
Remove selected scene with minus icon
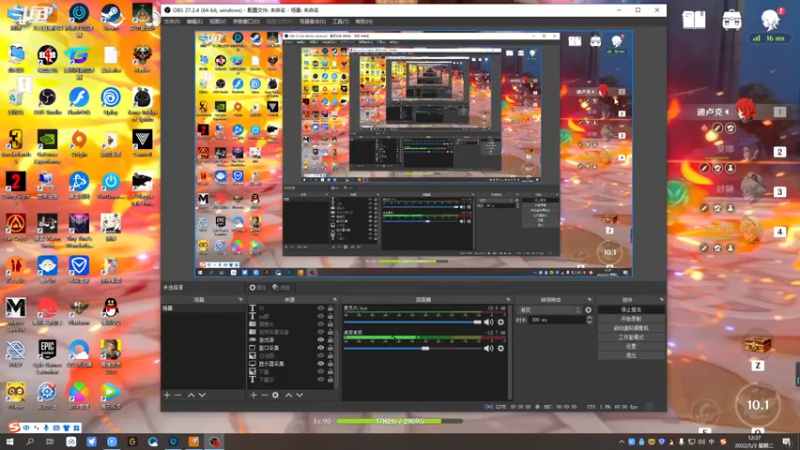(x=178, y=395)
